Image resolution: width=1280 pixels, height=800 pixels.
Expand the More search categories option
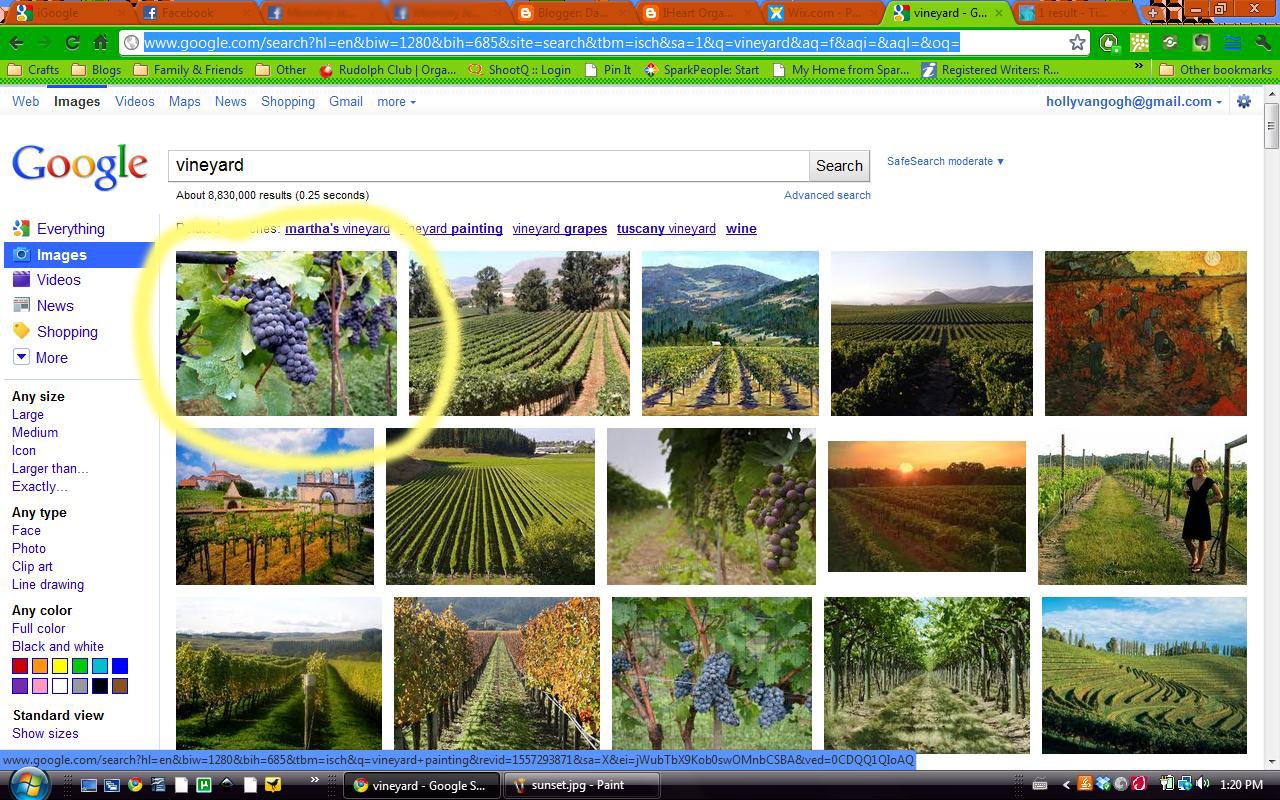pyautogui.click(x=40, y=358)
